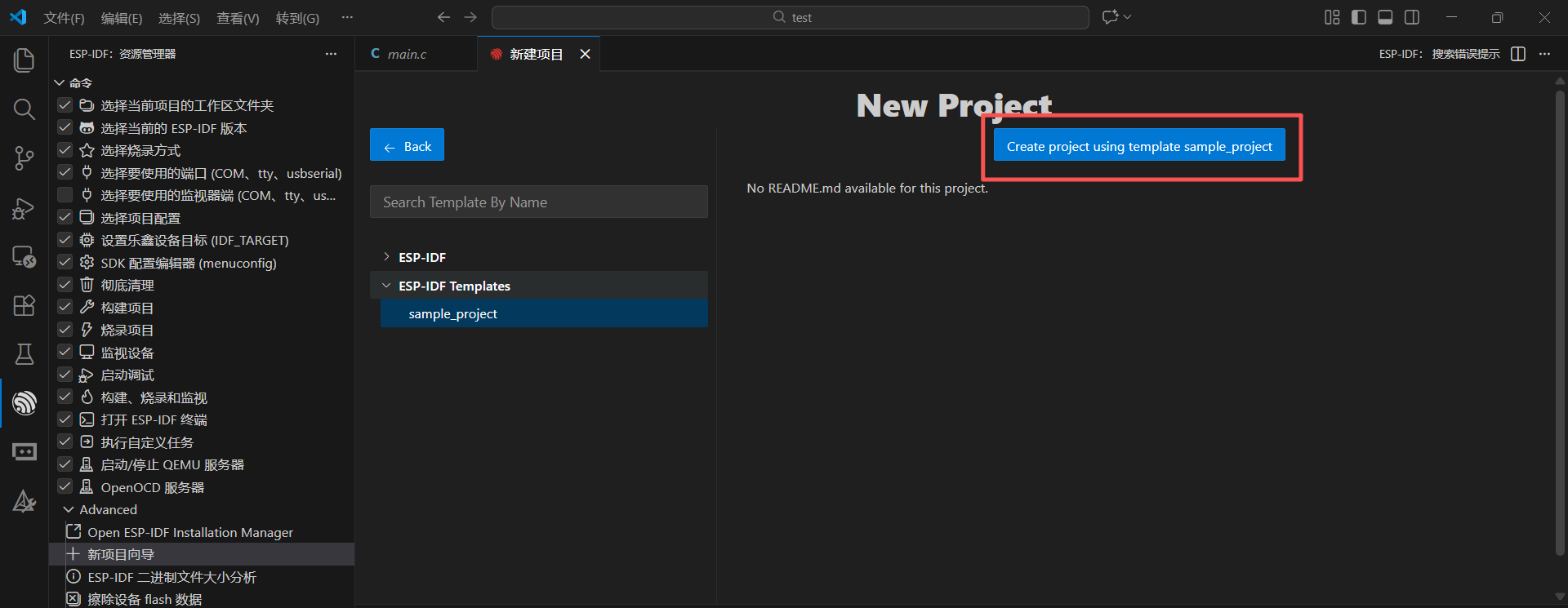Toggle checkbox for SDK 配置编辑器
The image size is (1568, 608).
tap(65, 263)
